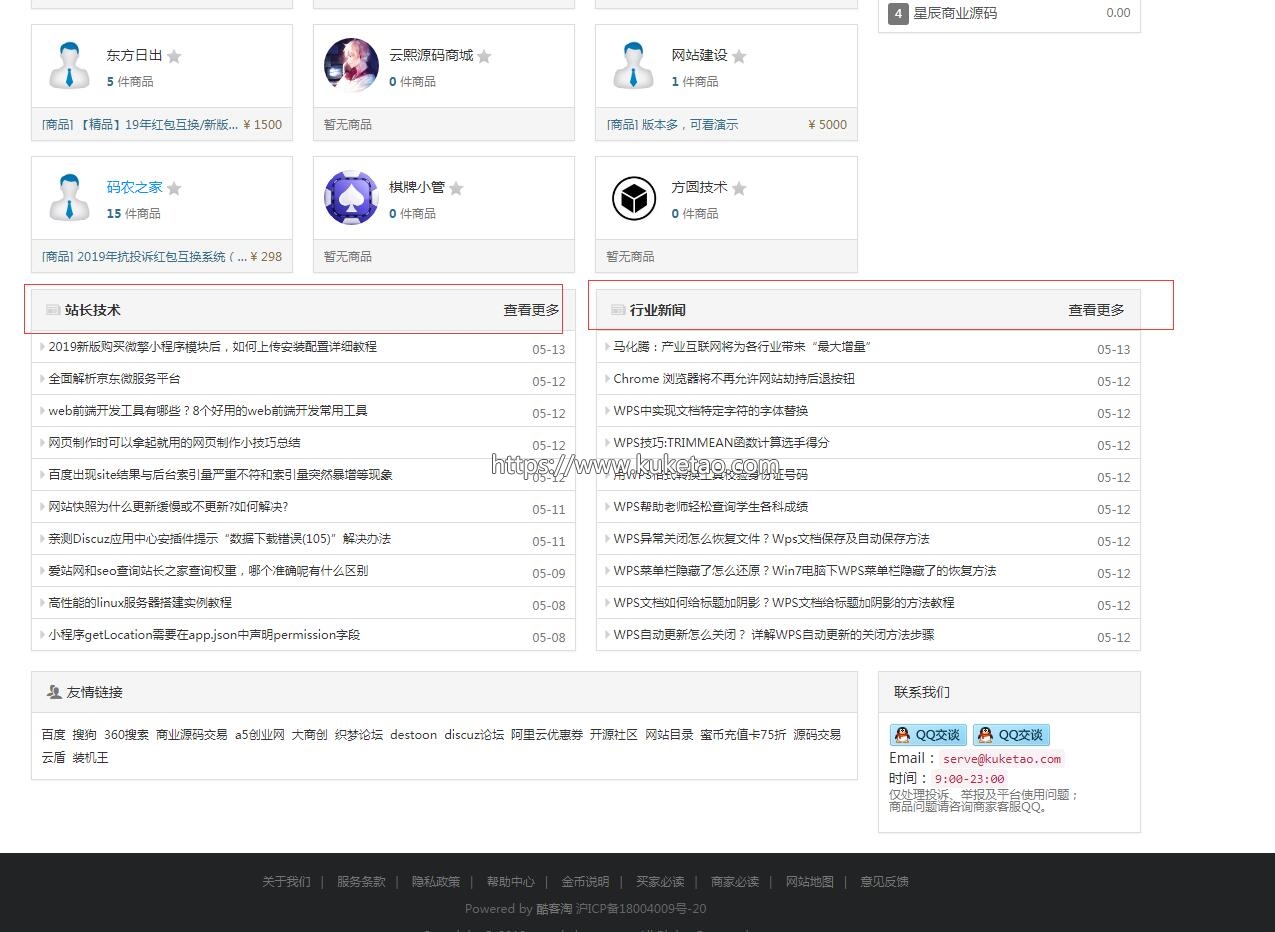The height and width of the screenshot is (932, 1275).
Task: Click the first QQ交谈 chat button
Action: (928, 735)
